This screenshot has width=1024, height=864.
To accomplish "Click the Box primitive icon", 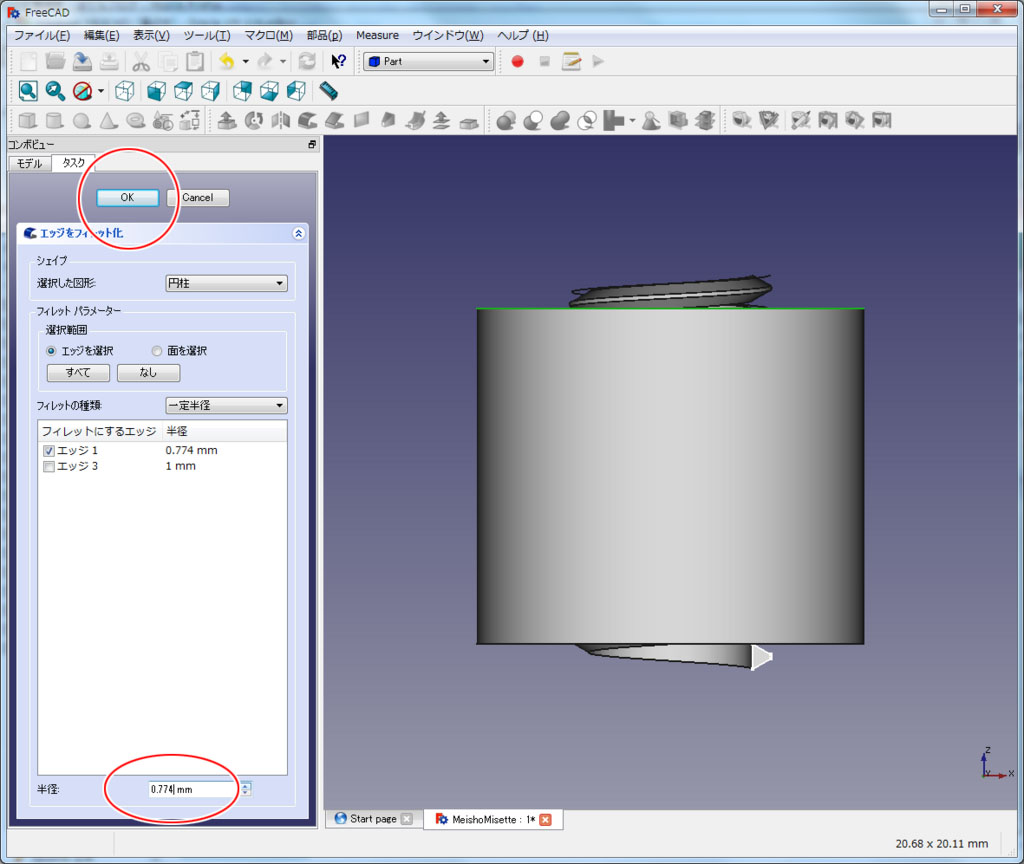I will click(x=27, y=120).
